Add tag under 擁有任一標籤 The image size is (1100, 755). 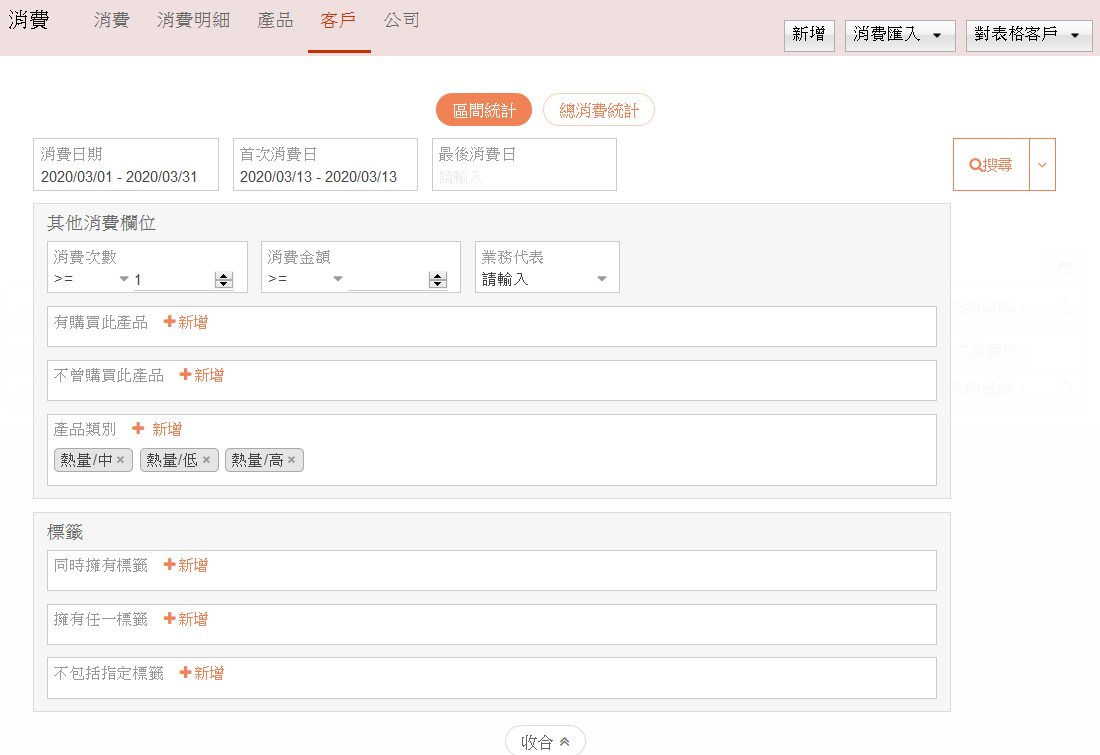170,619
